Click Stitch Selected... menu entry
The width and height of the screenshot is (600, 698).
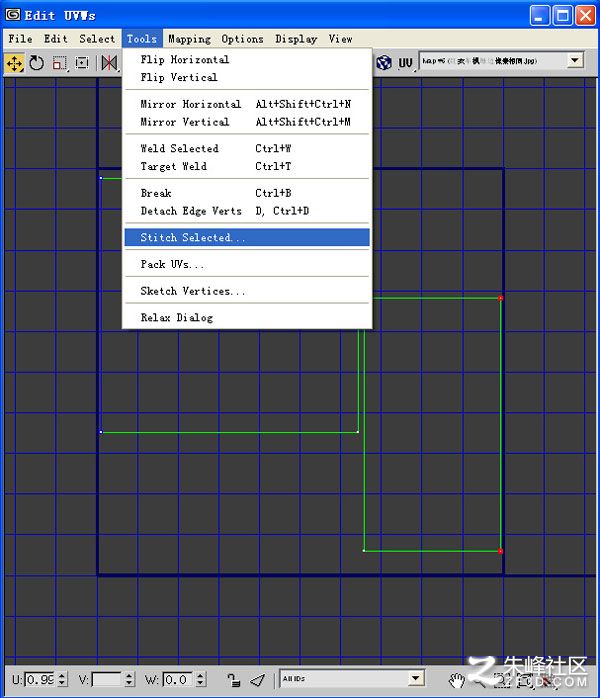(247, 237)
